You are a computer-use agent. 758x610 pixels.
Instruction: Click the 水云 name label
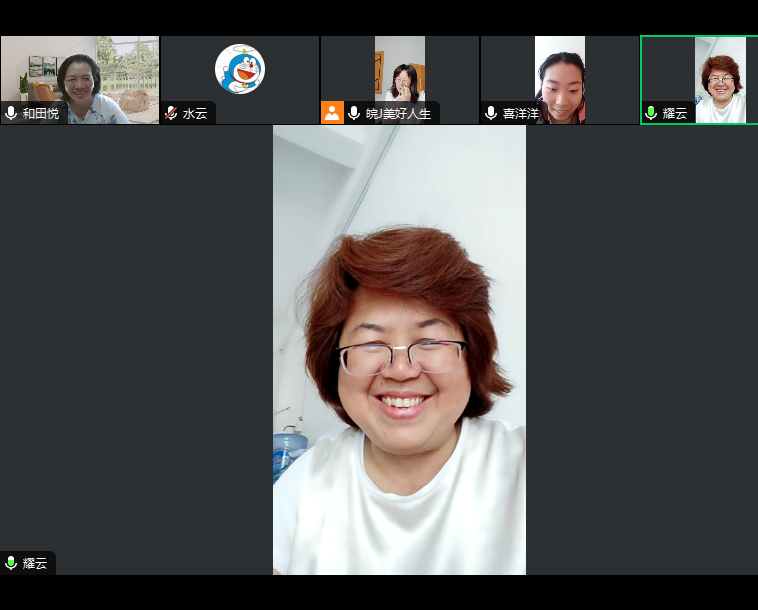195,114
